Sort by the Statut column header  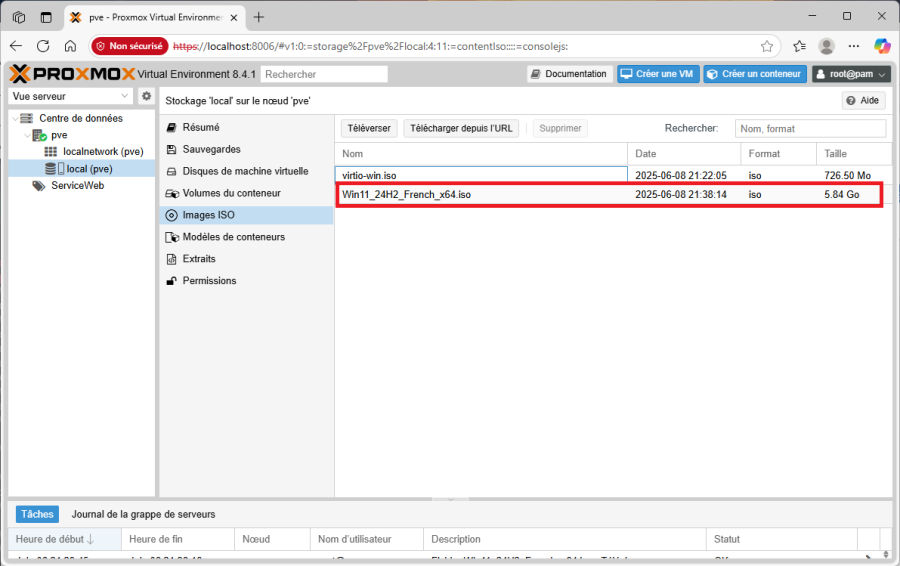click(782, 539)
